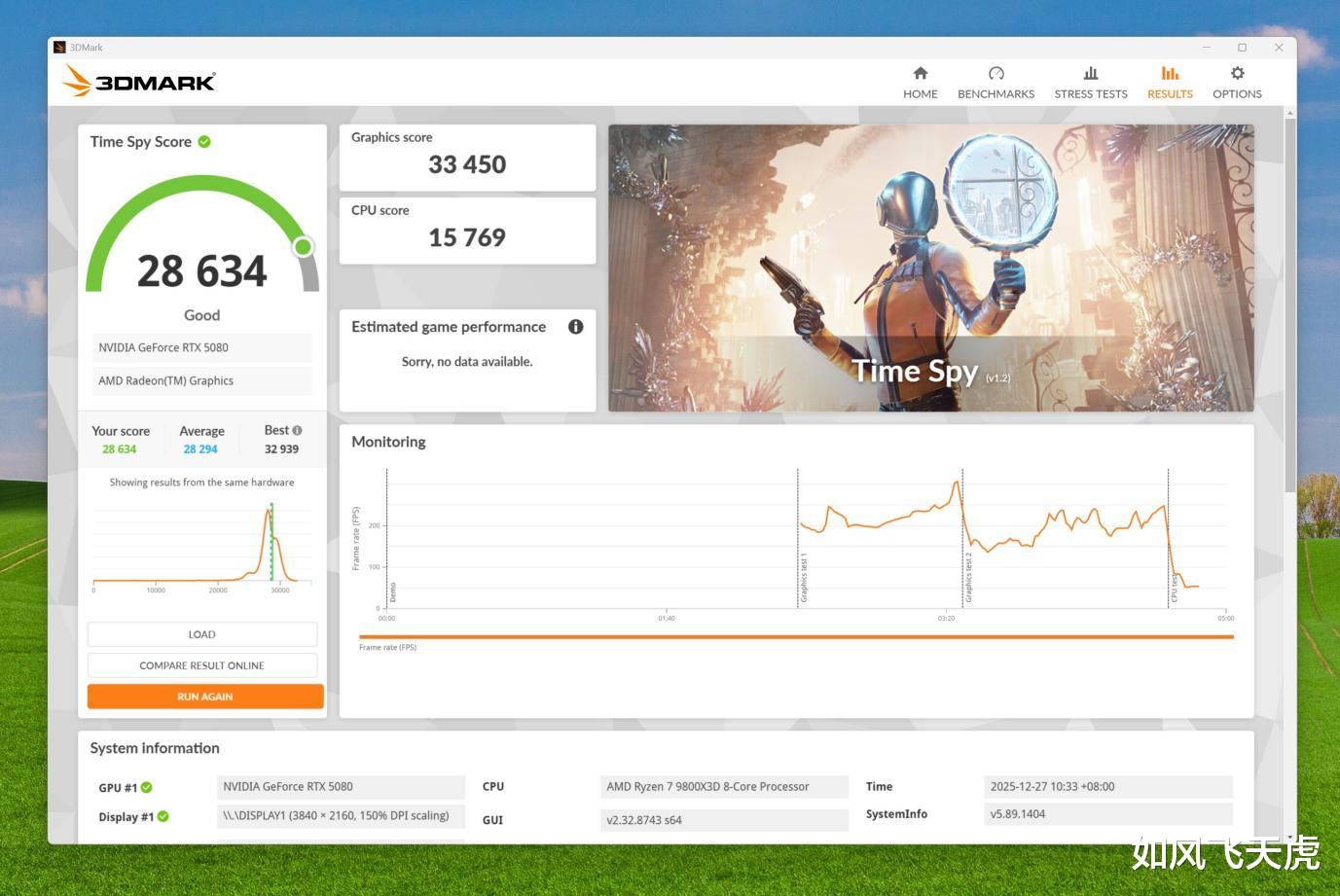Screen dimensions: 1340x896
Task: Click the Best score value 32 939
Action: [x=282, y=449]
